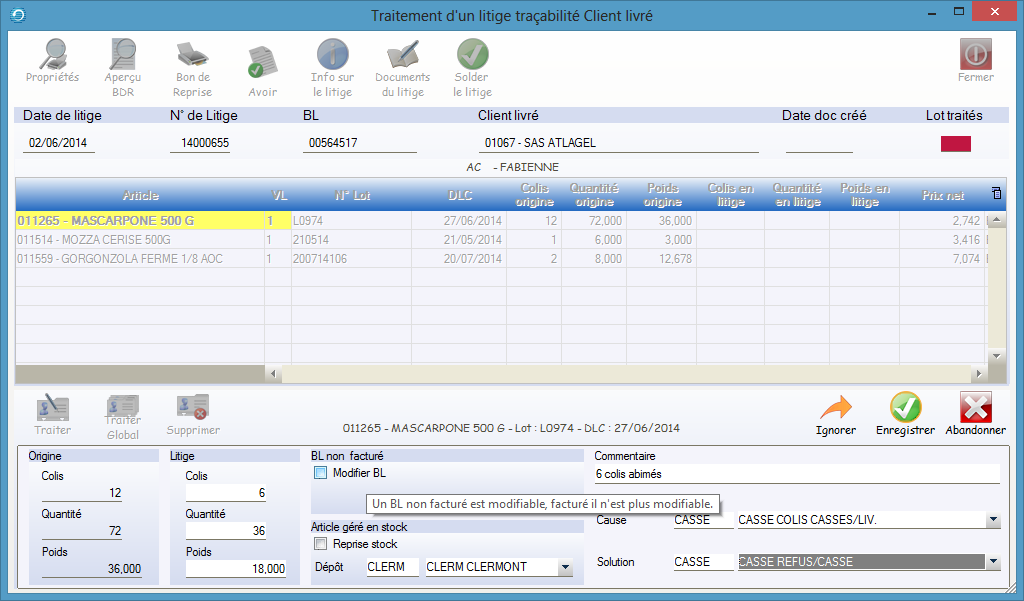Click the Bon de Reprise printer icon
This screenshot has width=1024, height=601.
pos(192,55)
